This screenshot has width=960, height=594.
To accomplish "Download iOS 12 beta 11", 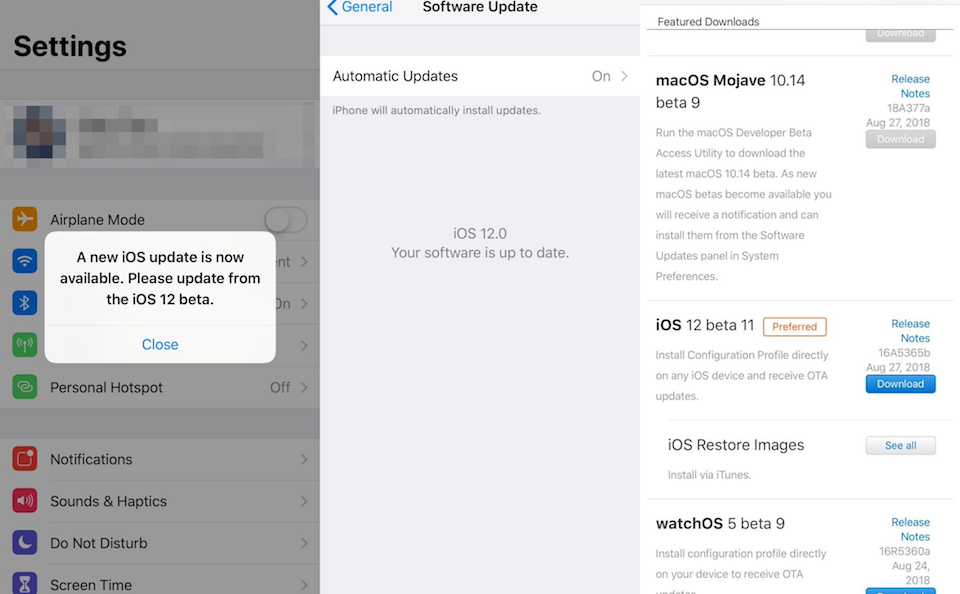I will [899, 383].
